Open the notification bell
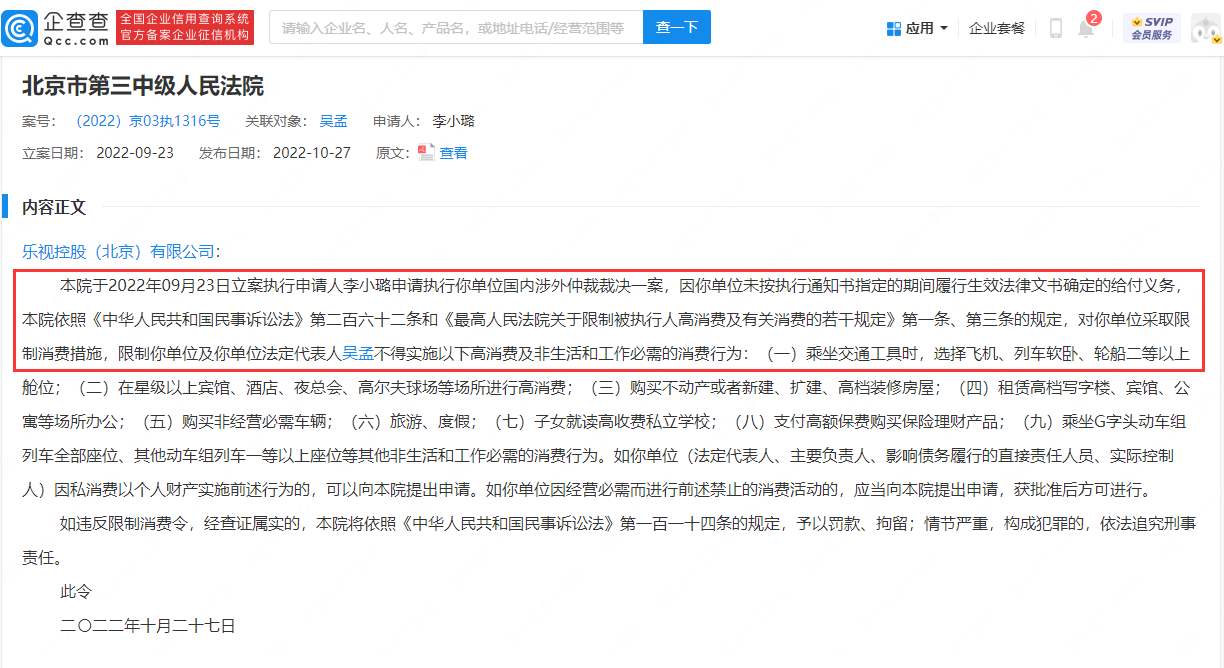Viewport: 1224px width, 668px height. pos(1085,28)
